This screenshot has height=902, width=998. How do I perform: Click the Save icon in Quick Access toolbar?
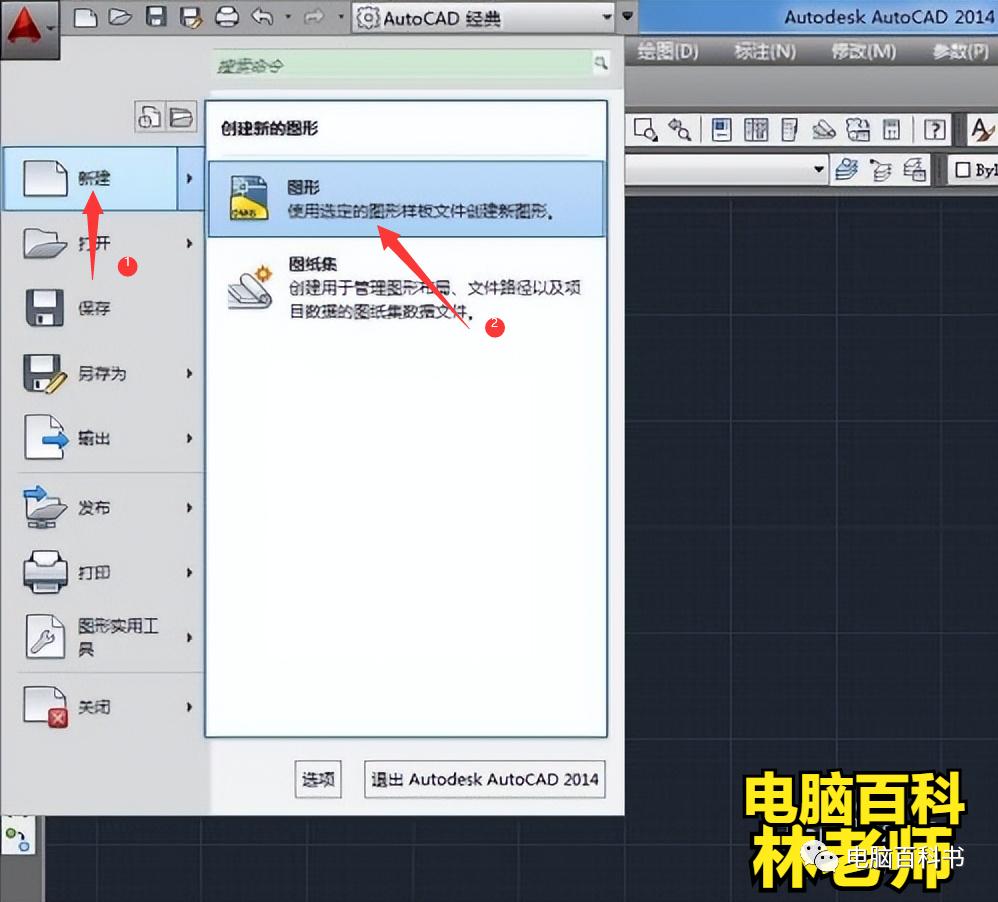[x=156, y=18]
